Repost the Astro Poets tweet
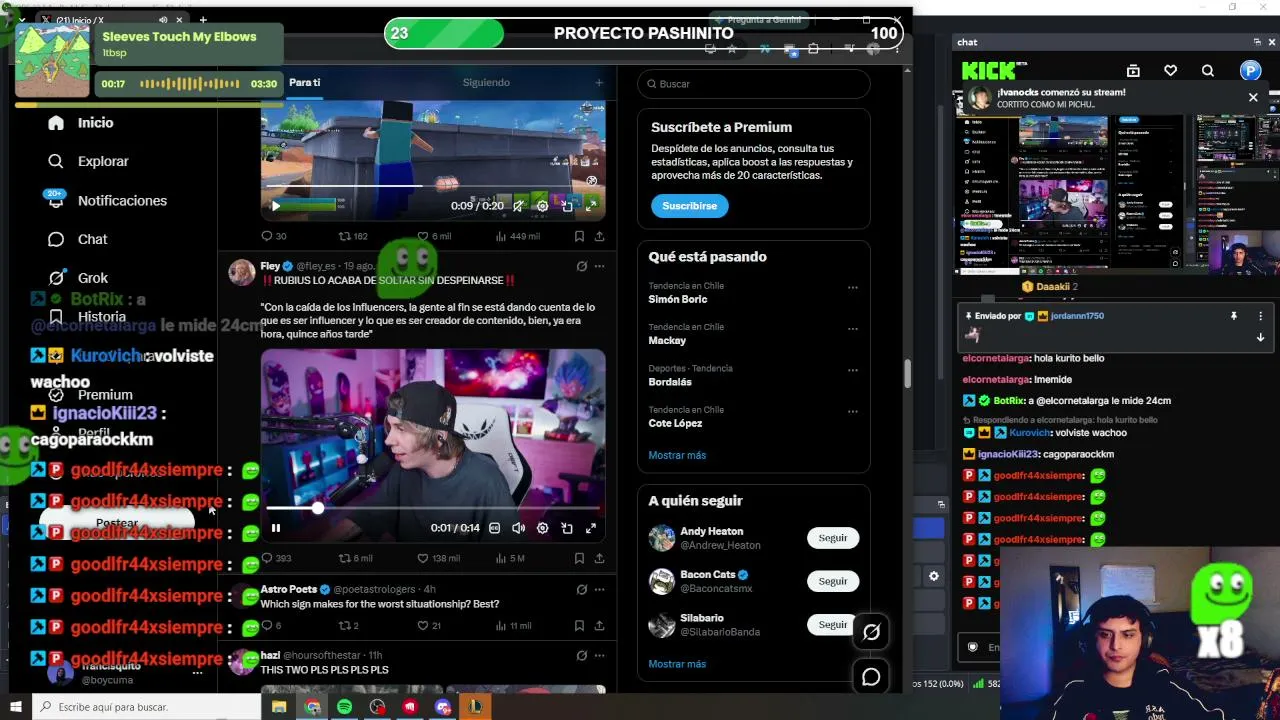Image resolution: width=1280 pixels, height=720 pixels. click(348, 626)
